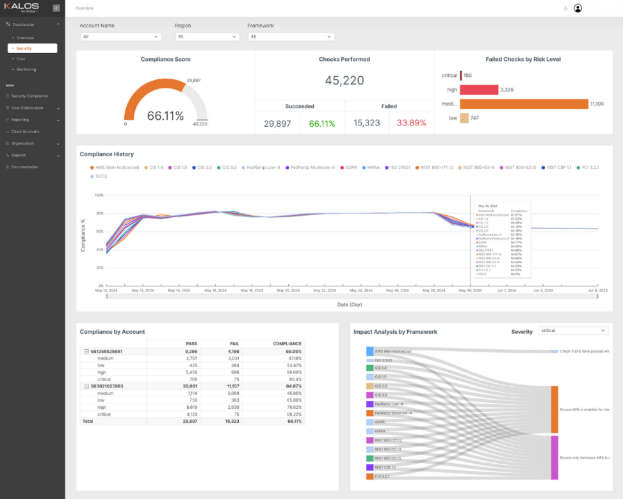Click the medium risk level bar
Viewport: 623px width, 499px height.
coord(524,104)
